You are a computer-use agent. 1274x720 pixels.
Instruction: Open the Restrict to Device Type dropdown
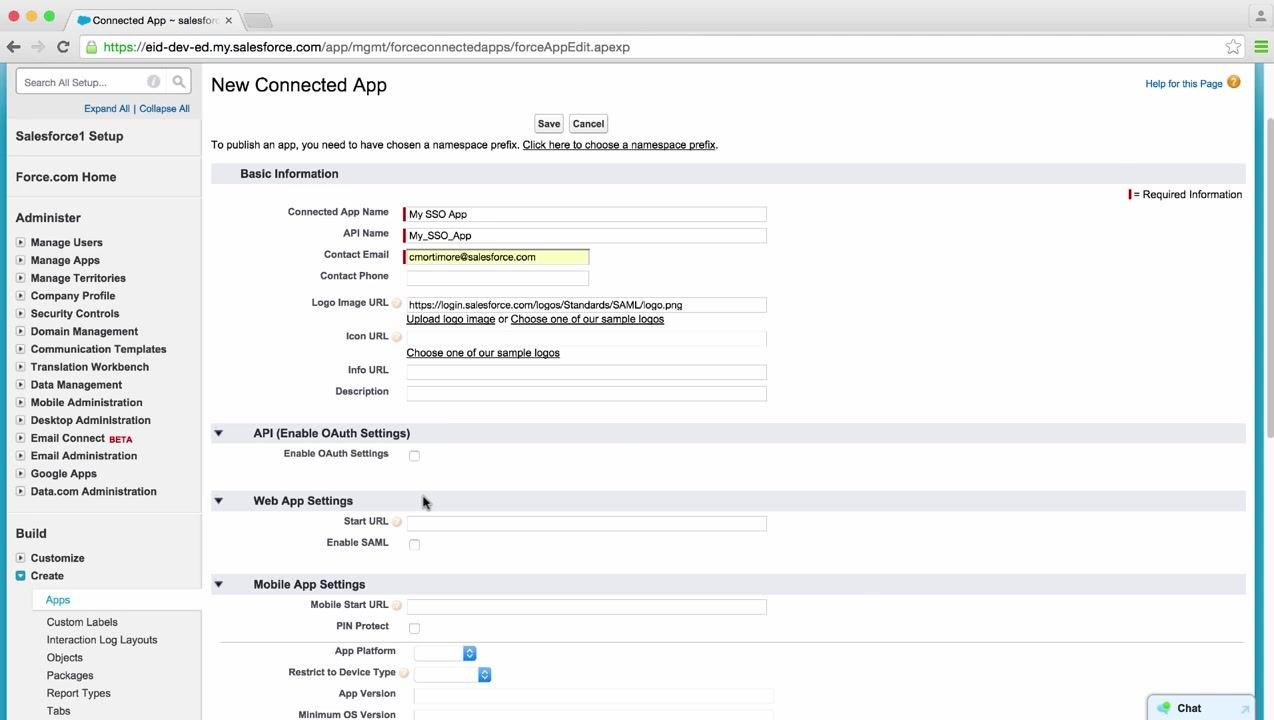tap(452, 675)
